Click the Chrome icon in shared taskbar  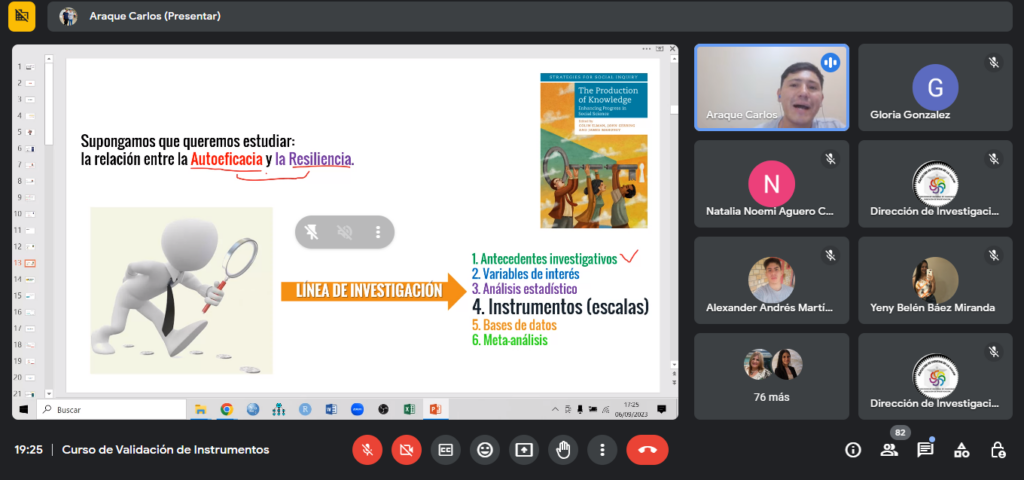pyautogui.click(x=227, y=410)
